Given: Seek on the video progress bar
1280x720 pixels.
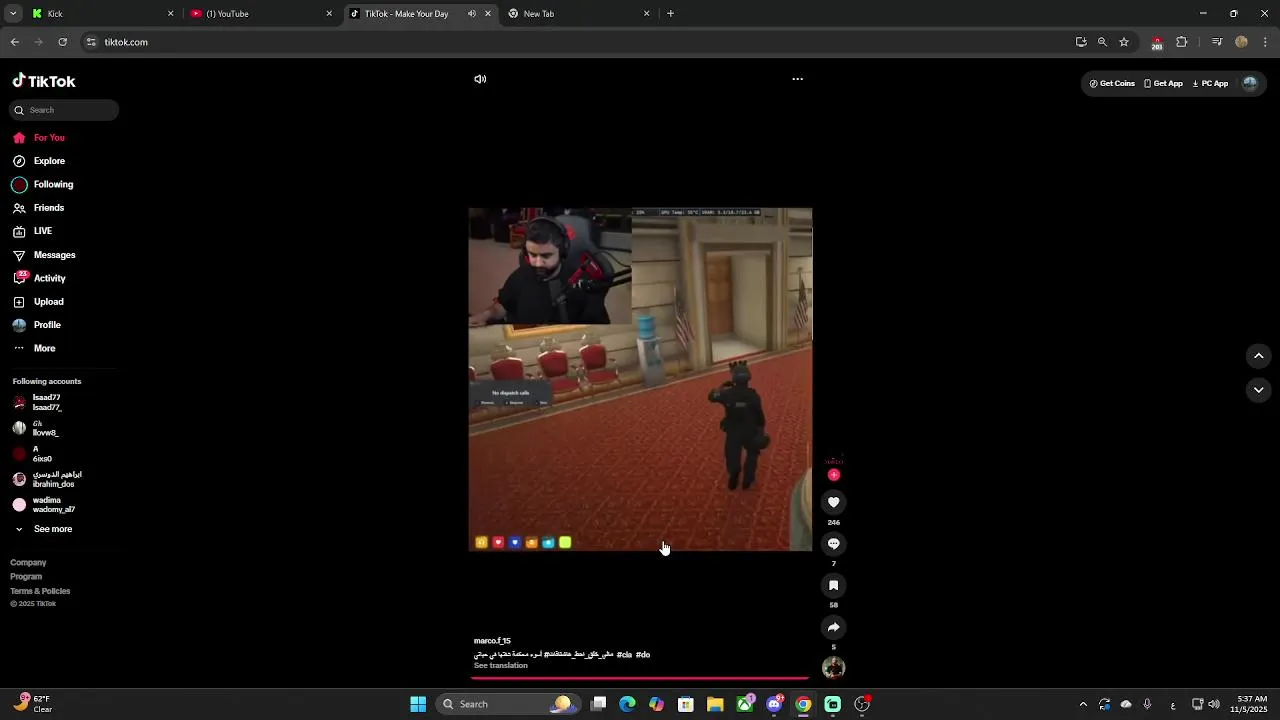Looking at the screenshot, I should (x=640, y=678).
